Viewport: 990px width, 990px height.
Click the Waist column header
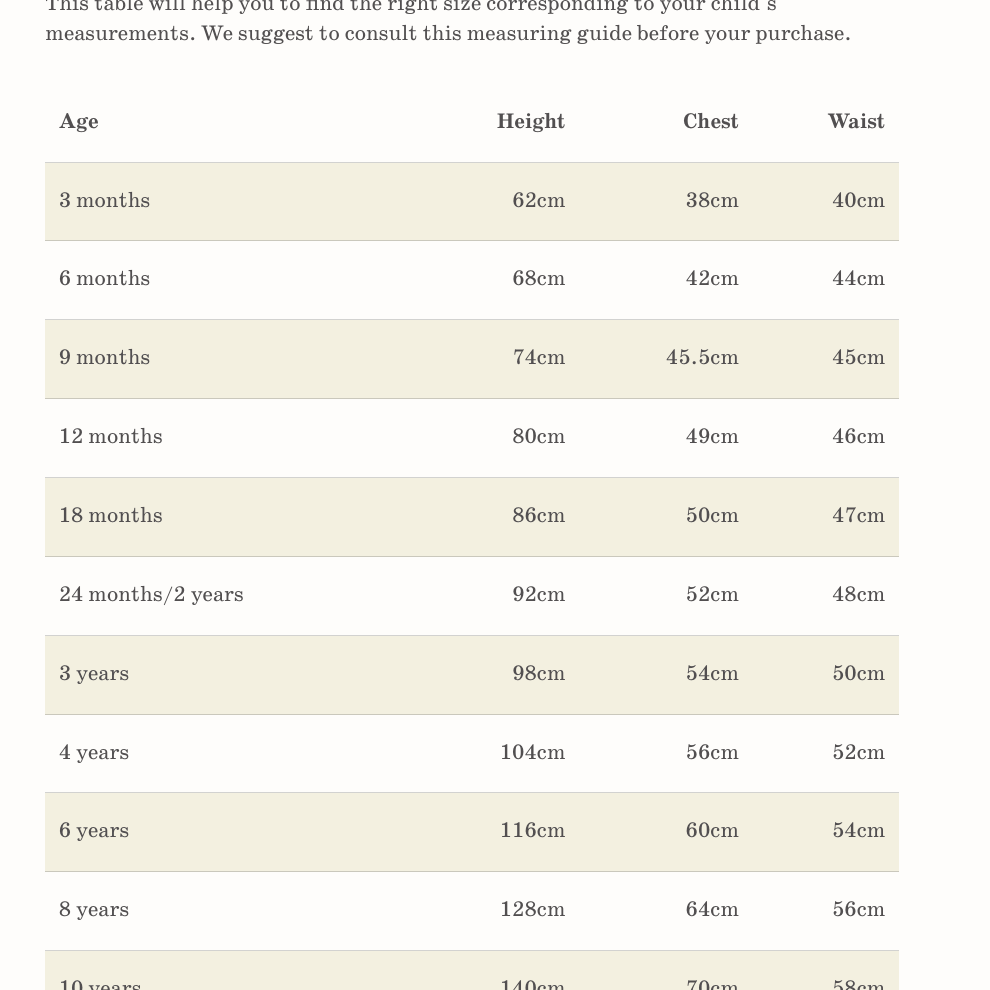[x=855, y=121]
